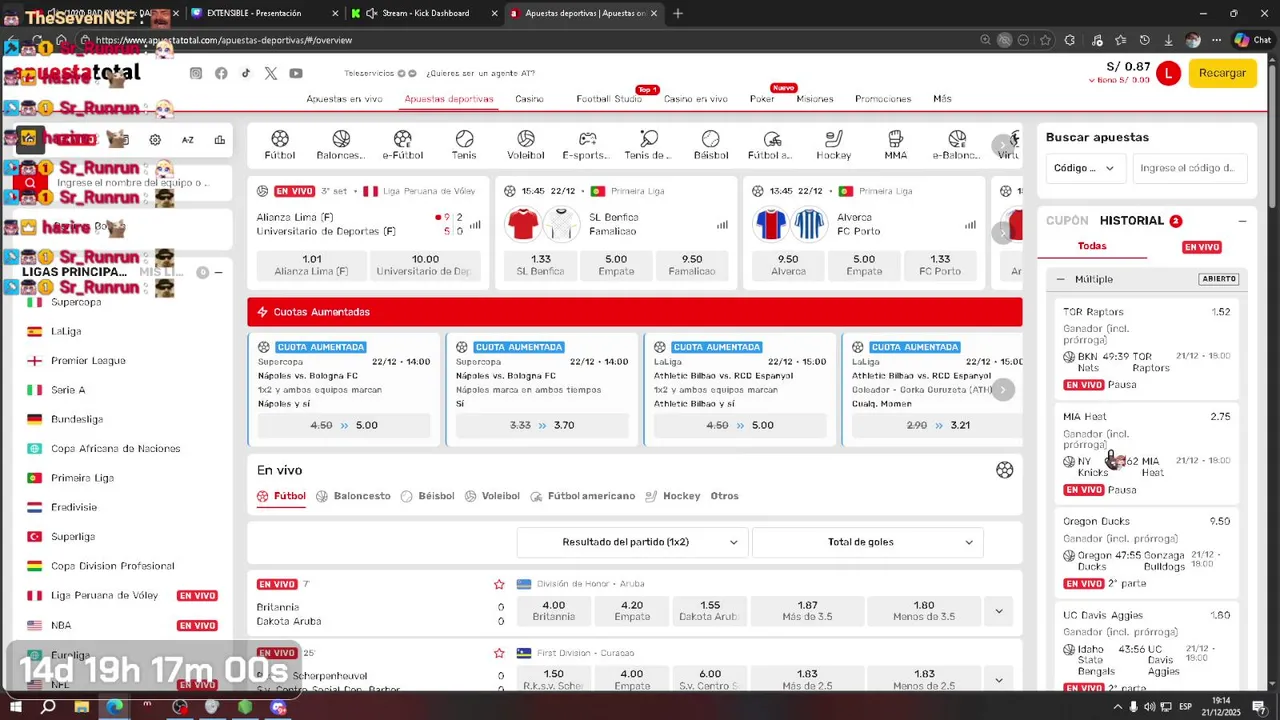Select the e-Baloncesto icon
1280x720 pixels.
click(x=957, y=145)
